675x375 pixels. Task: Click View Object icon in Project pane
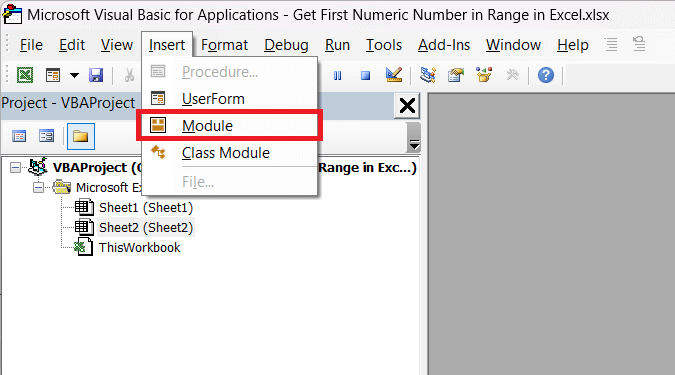[46, 136]
